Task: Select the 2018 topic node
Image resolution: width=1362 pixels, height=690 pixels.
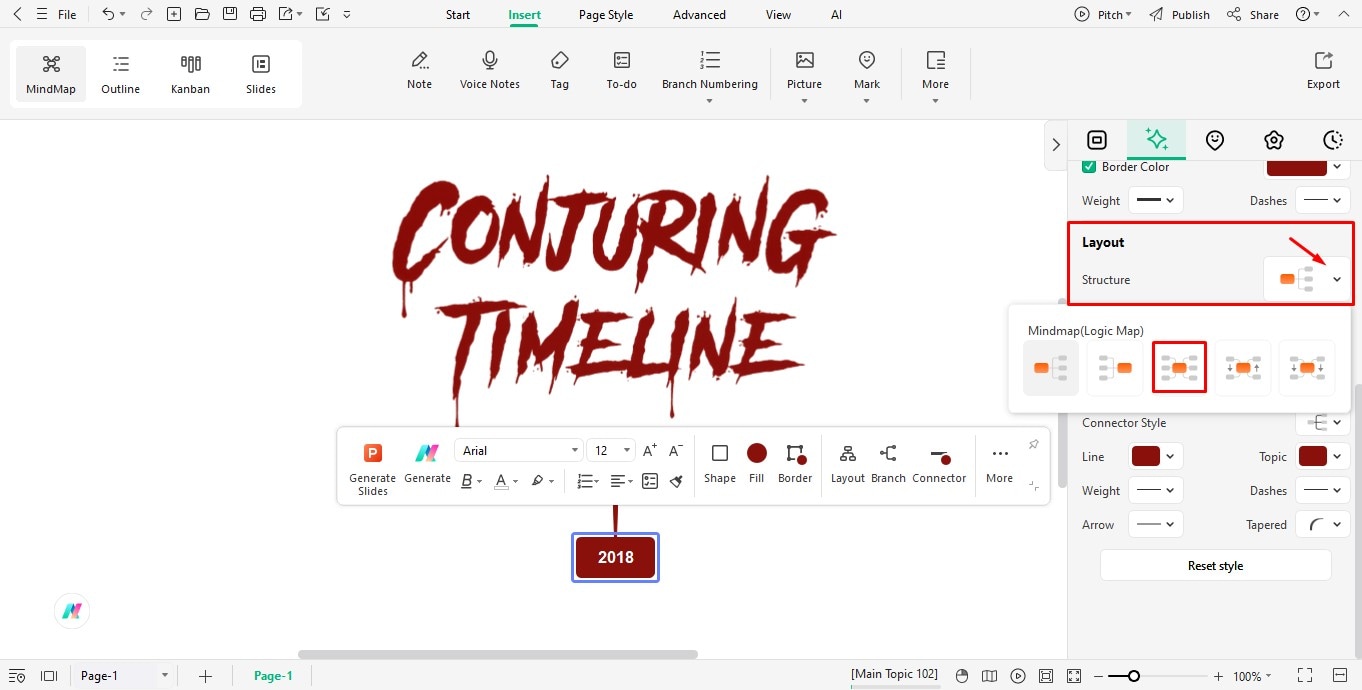Action: [616, 558]
